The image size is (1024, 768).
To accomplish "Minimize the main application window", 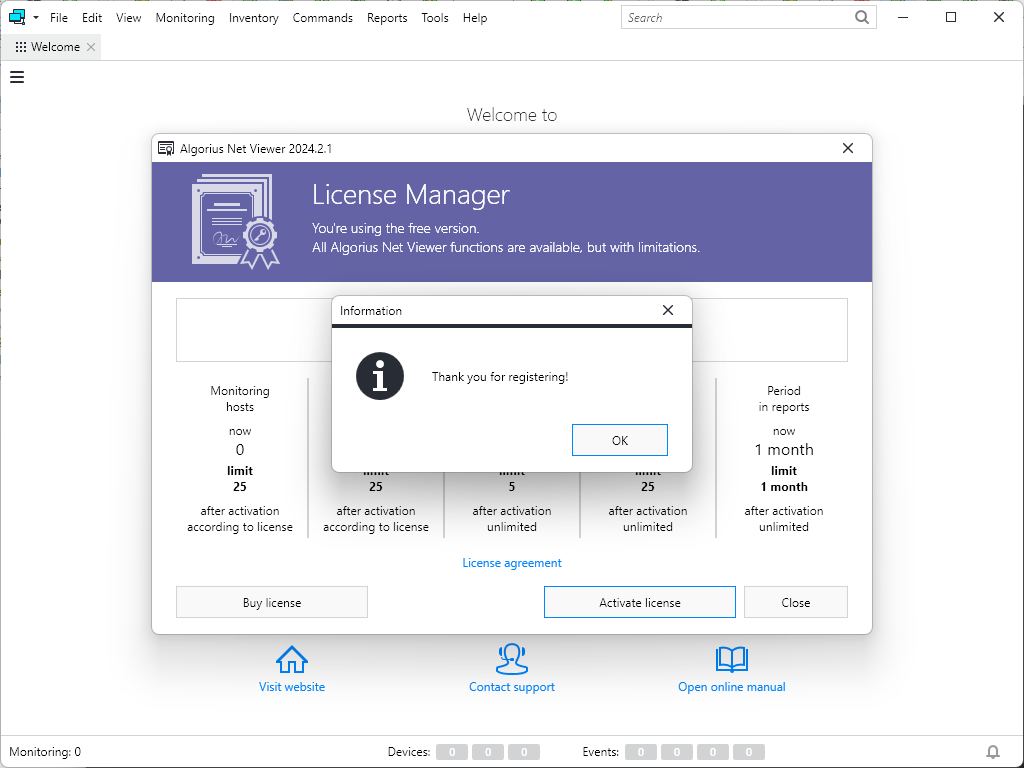I will [x=903, y=18].
